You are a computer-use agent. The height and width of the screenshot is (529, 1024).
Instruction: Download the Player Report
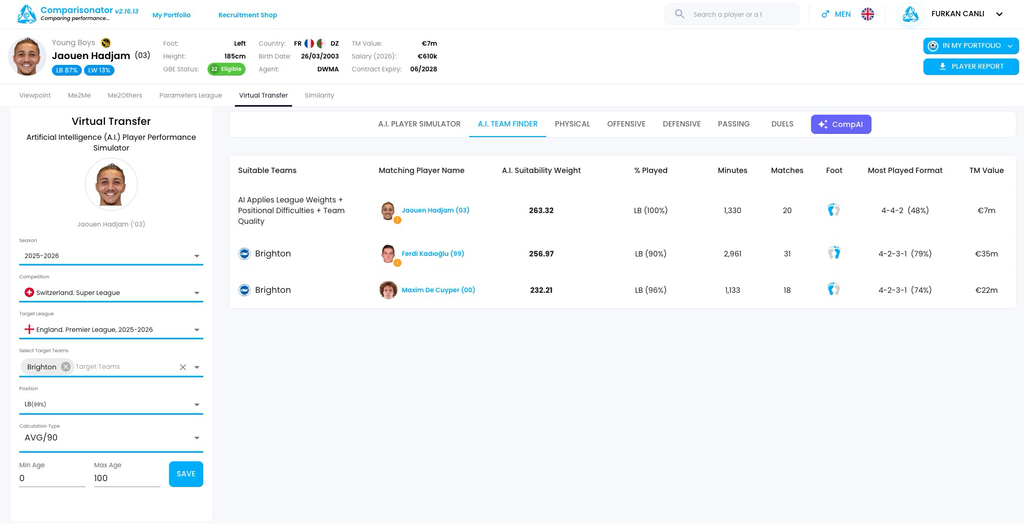971,67
